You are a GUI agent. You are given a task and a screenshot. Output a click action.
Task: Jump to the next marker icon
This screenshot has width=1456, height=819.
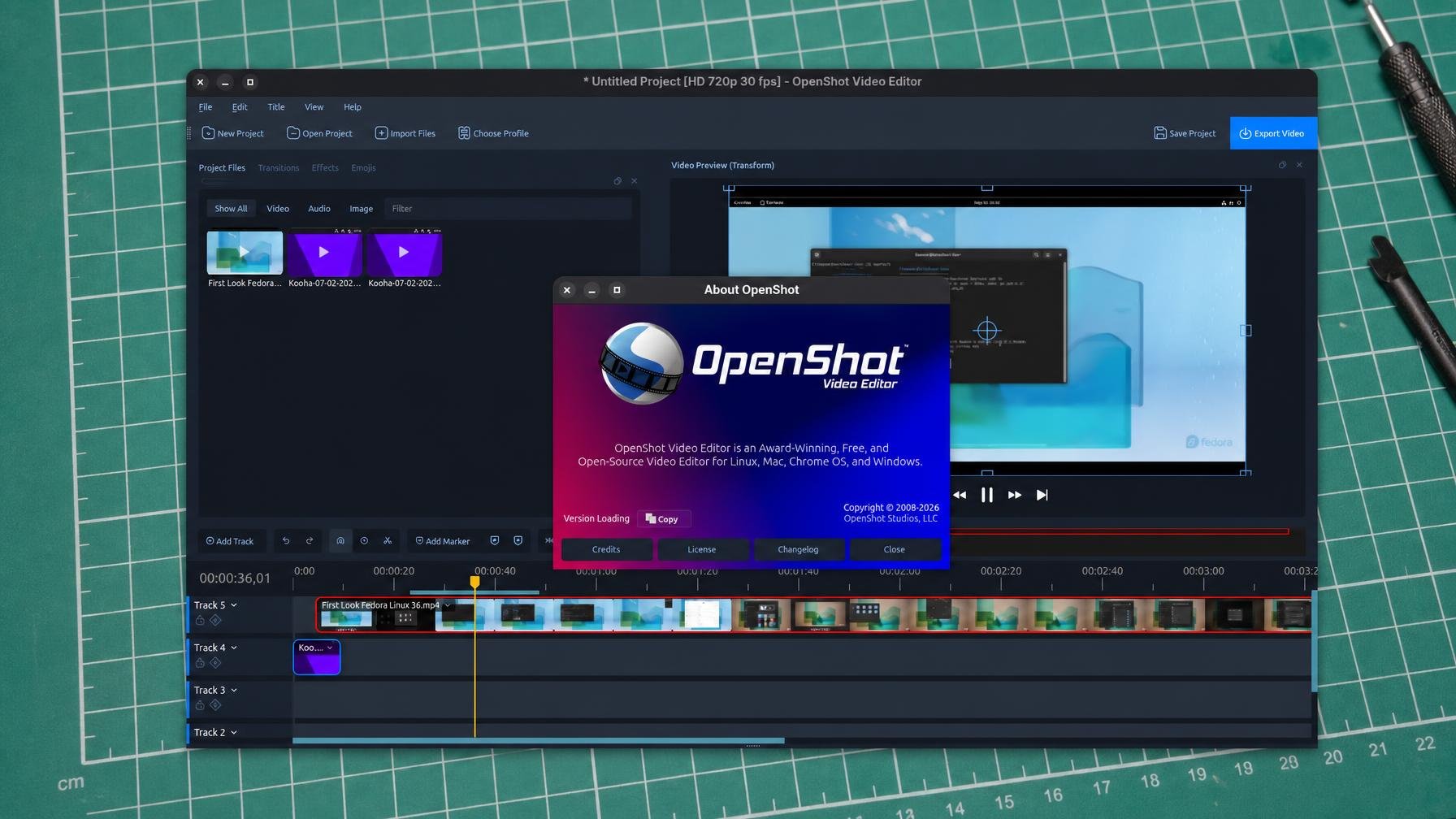click(518, 541)
